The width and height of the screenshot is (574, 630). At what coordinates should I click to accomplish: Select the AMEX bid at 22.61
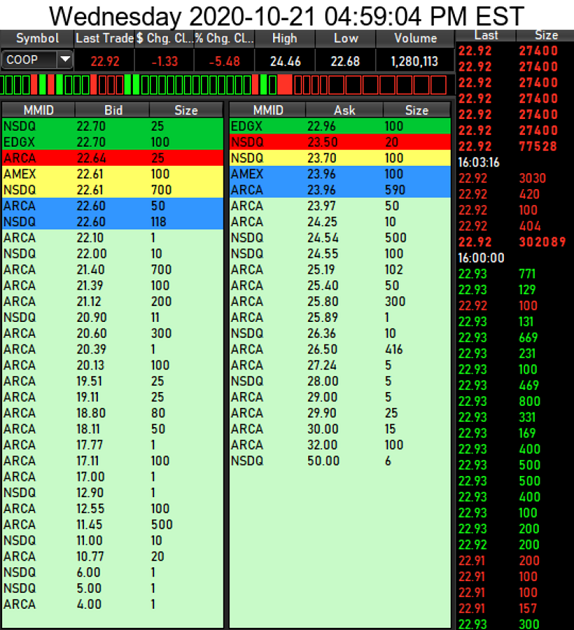point(112,174)
